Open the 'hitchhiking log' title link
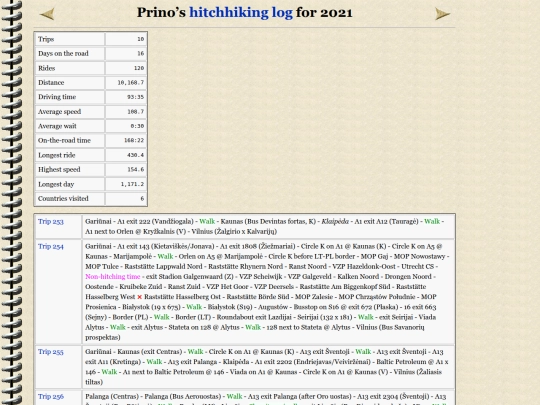 click(x=241, y=12)
